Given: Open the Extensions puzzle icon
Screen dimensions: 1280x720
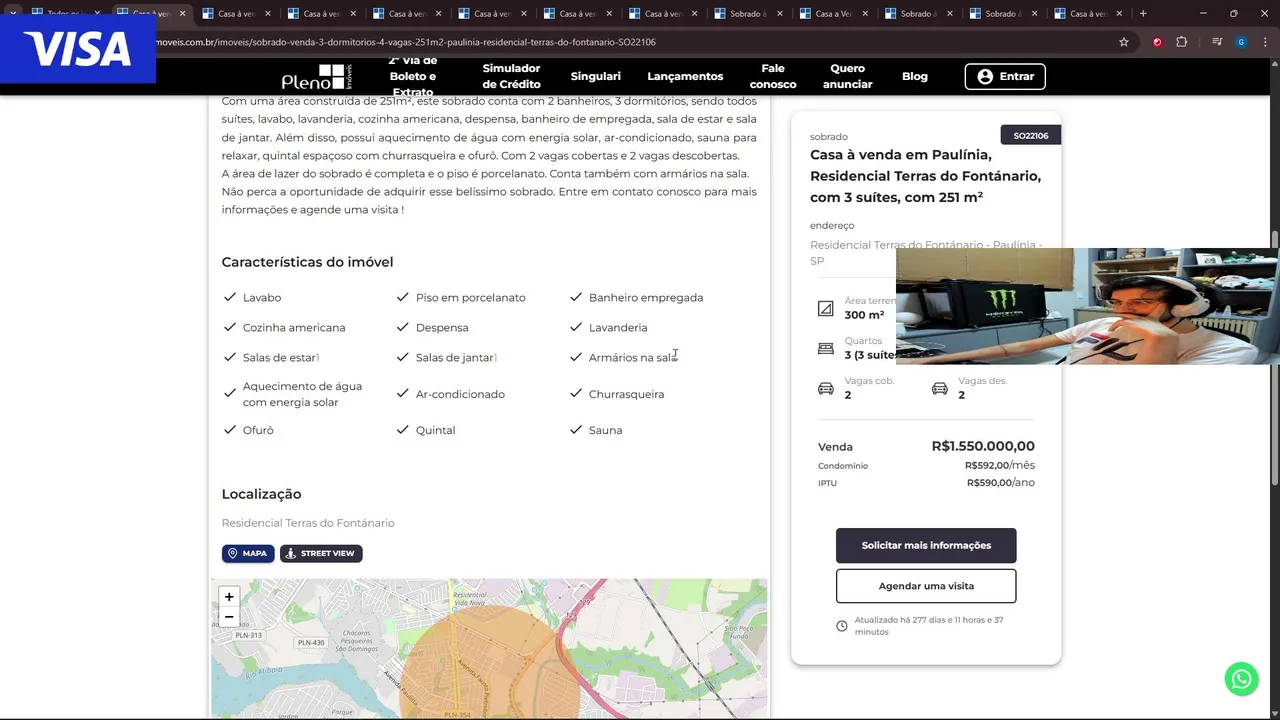Looking at the screenshot, I should click(1182, 42).
